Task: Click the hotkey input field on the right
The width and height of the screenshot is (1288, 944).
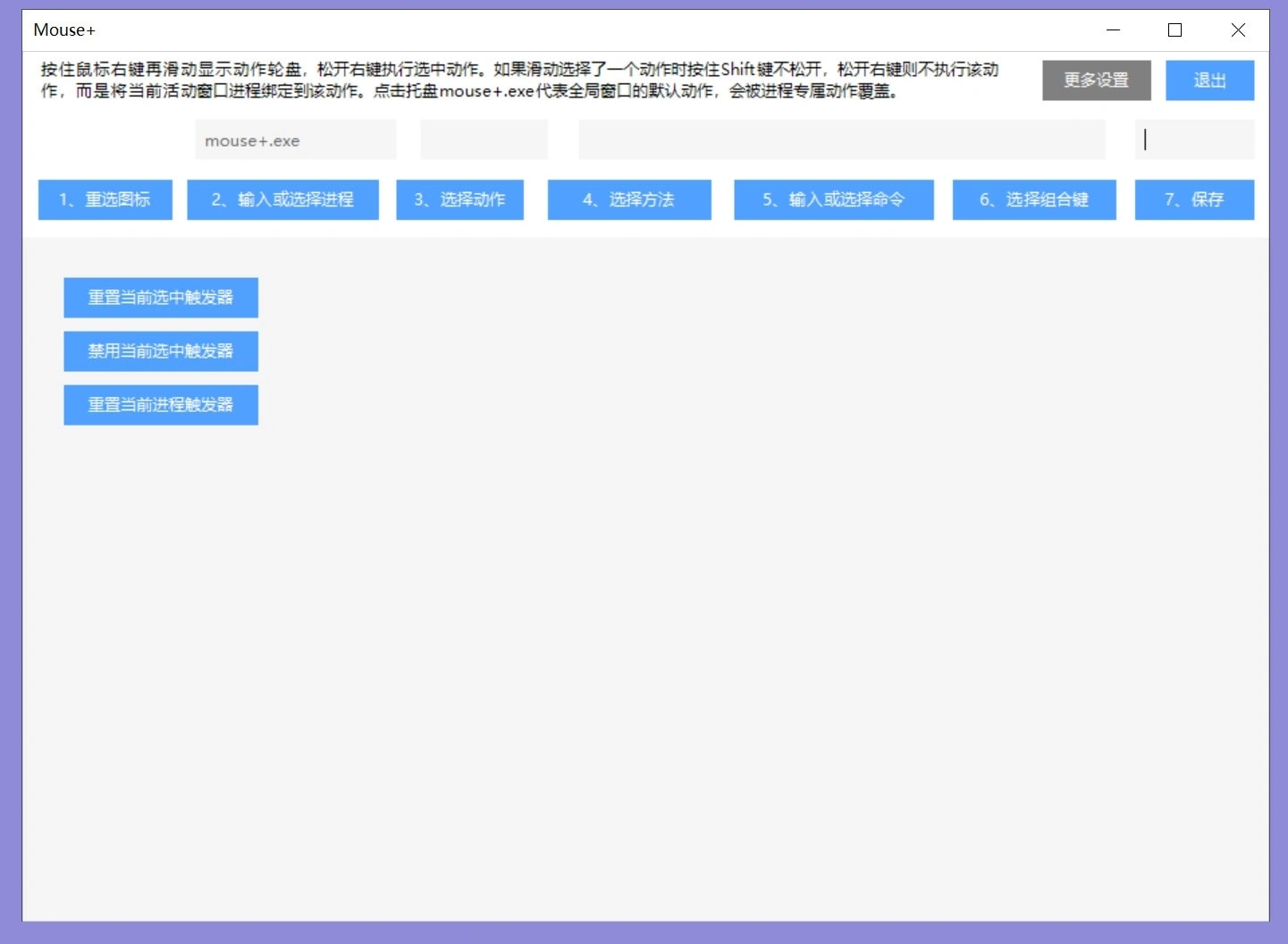Action: (x=1194, y=139)
